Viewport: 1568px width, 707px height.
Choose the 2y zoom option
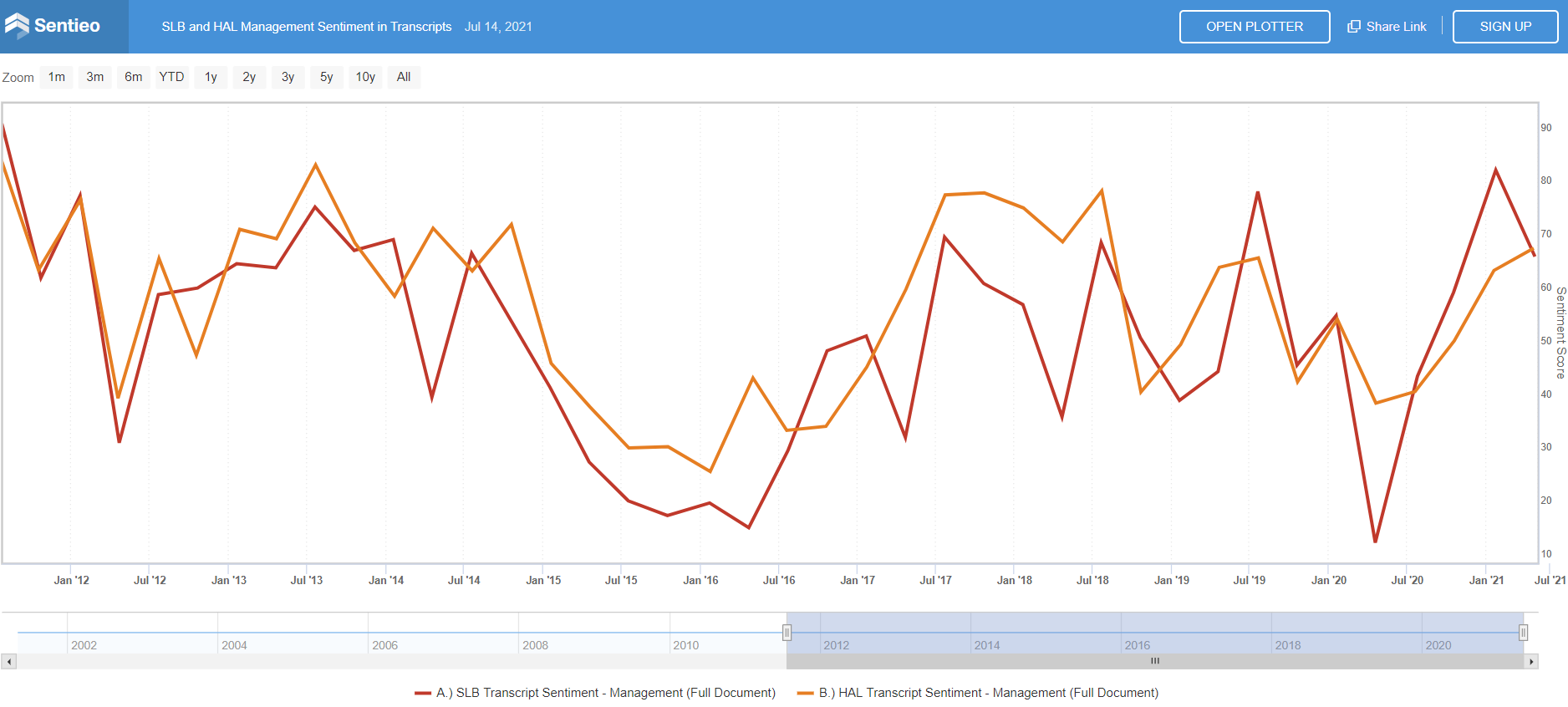click(x=249, y=77)
